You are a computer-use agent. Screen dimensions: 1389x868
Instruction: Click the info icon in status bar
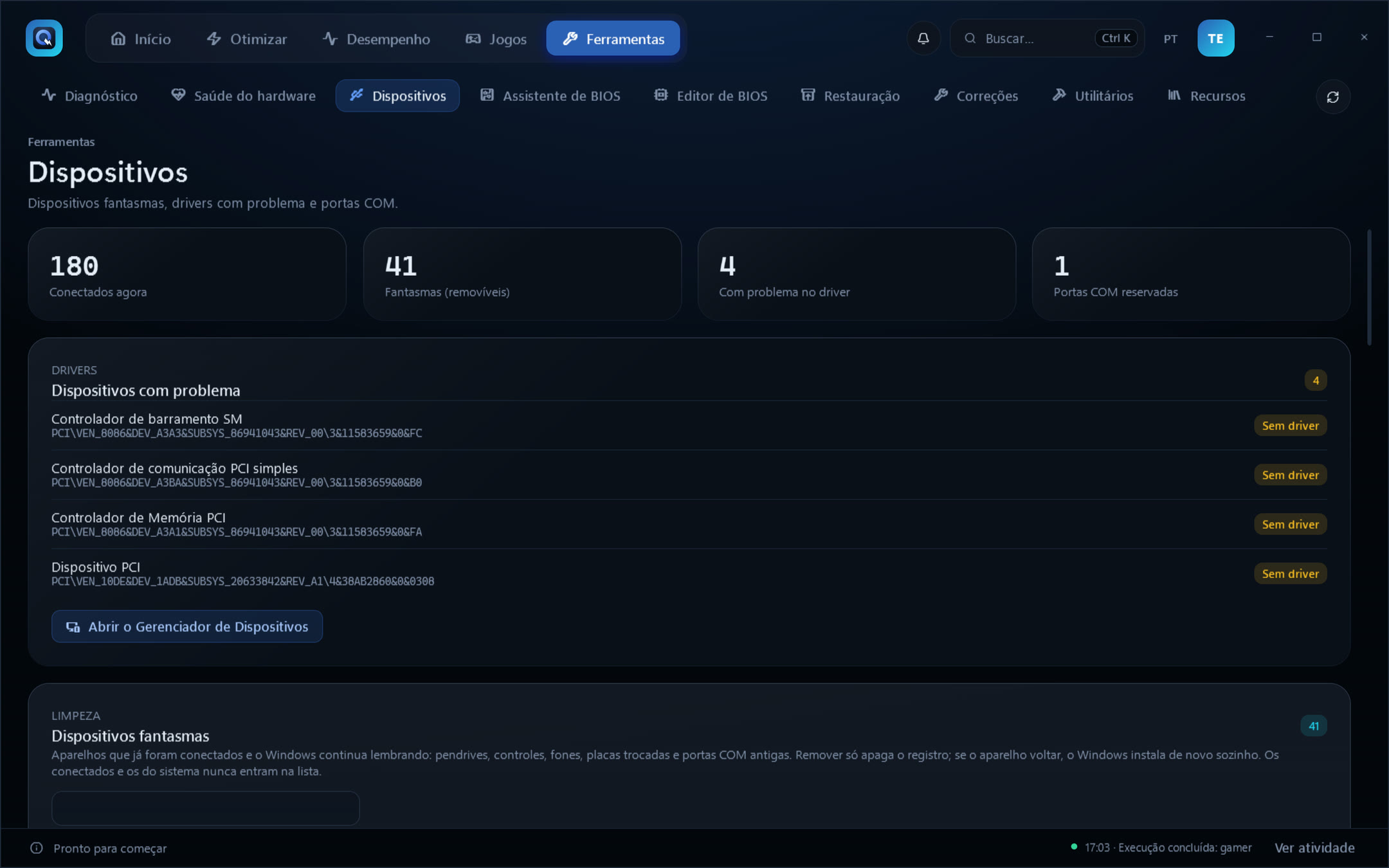[37, 848]
